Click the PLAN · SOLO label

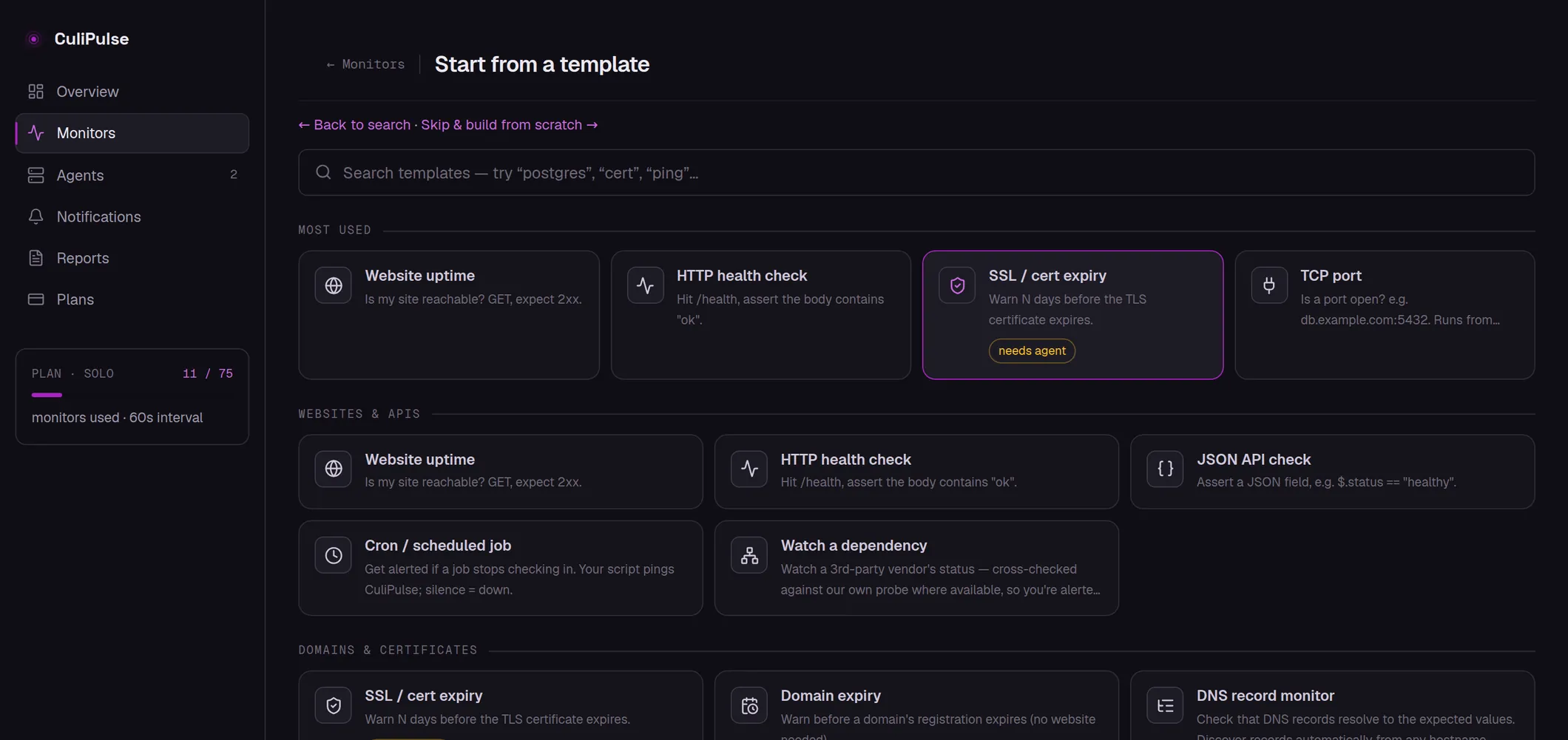tap(72, 373)
